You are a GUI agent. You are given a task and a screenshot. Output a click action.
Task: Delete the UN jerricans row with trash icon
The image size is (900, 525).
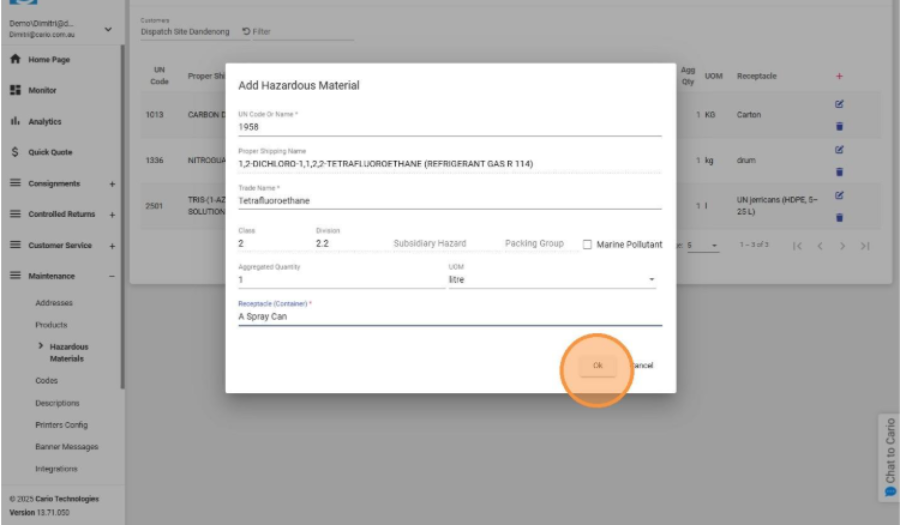[x=839, y=217]
